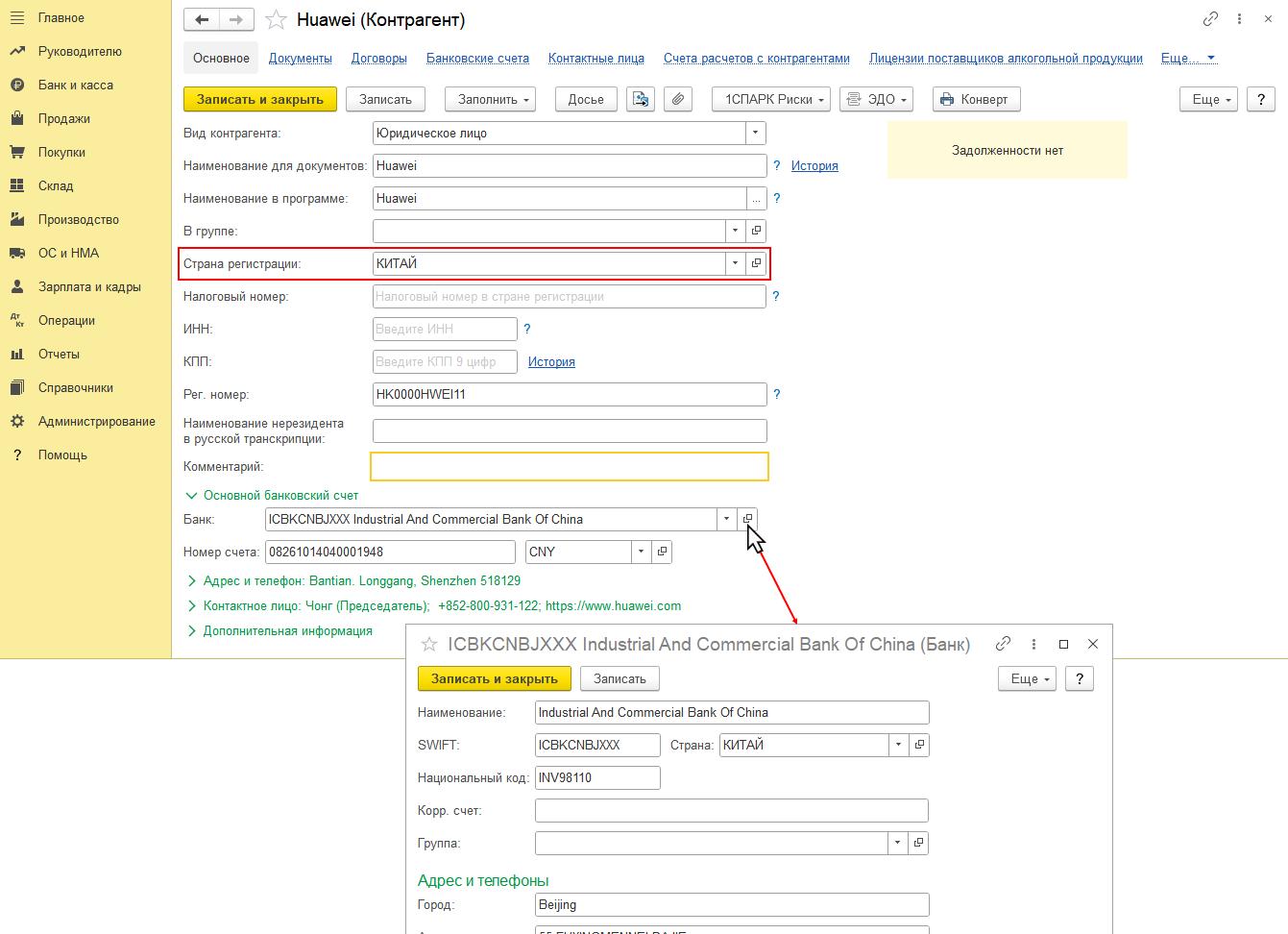This screenshot has height=934, width=1288.
Task: Open История link next to КПП
Action: click(x=551, y=362)
